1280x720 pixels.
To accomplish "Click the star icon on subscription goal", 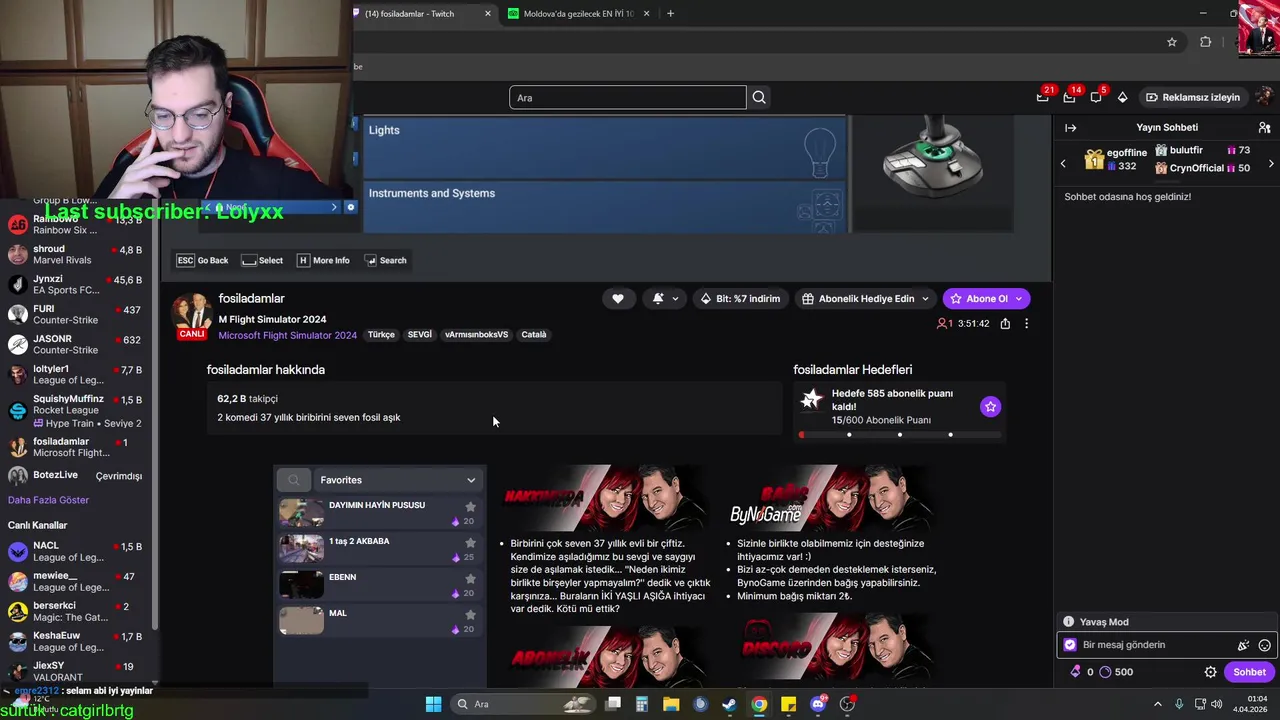I will pos(990,406).
